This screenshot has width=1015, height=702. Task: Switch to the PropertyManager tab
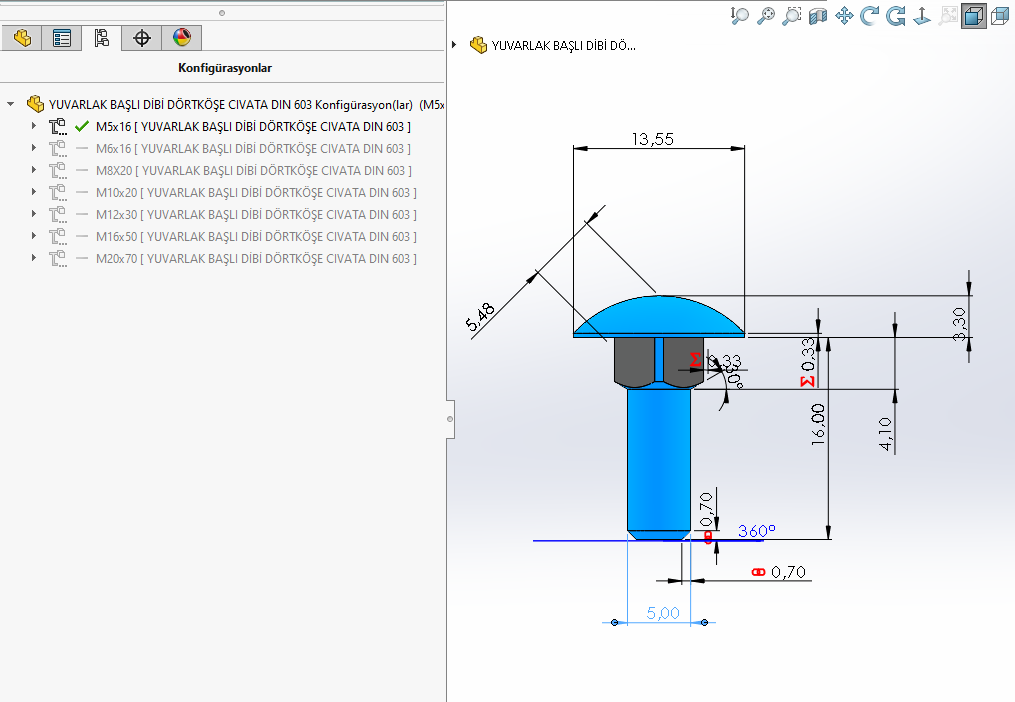(62, 38)
